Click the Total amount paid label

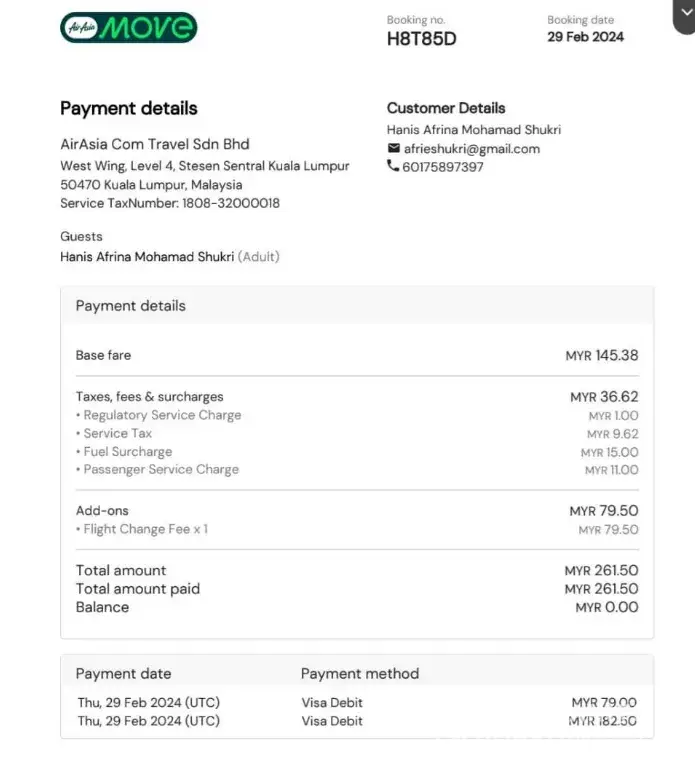pyautogui.click(x=138, y=589)
